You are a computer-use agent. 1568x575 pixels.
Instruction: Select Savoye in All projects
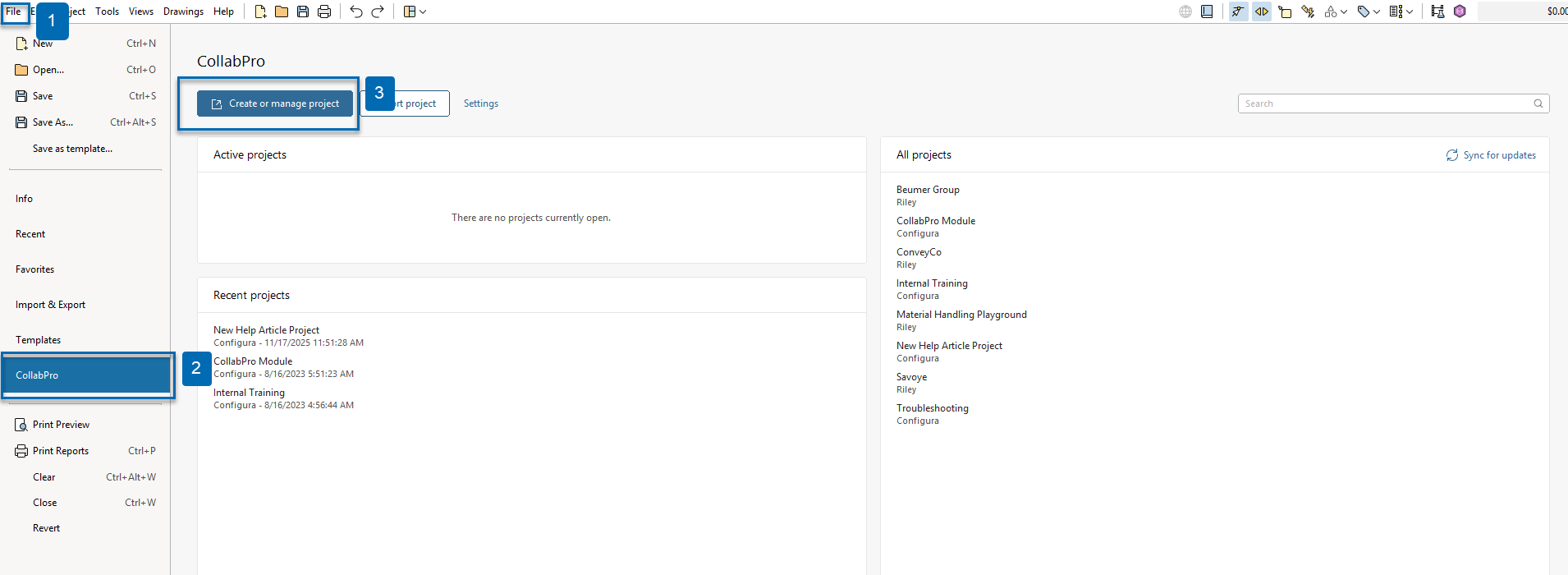911,383
